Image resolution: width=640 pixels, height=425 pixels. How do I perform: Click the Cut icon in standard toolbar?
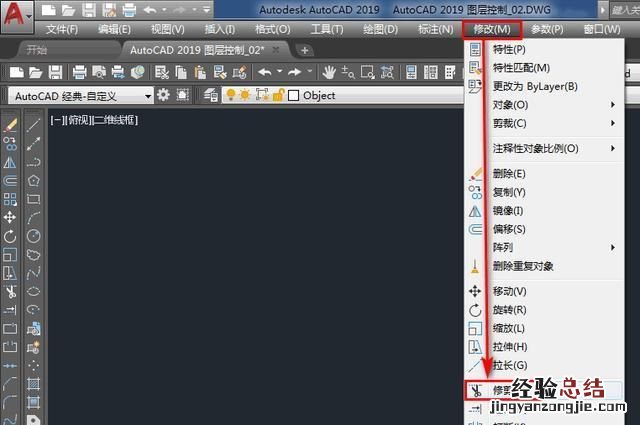tap(162, 73)
